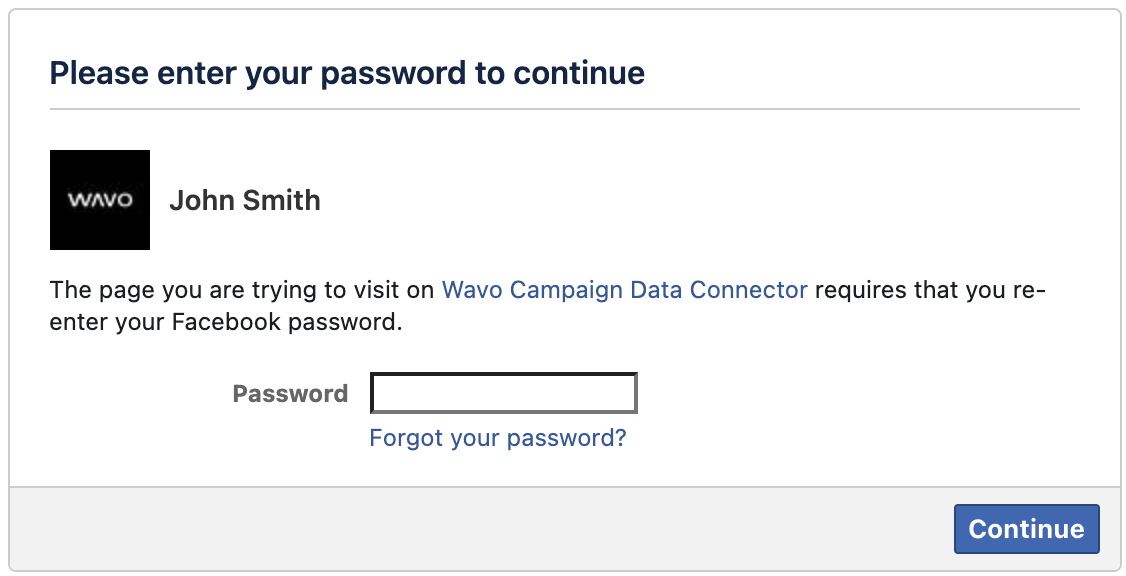The height and width of the screenshot is (576, 1126).
Task: Click the divider line below the title
Action: 564,109
